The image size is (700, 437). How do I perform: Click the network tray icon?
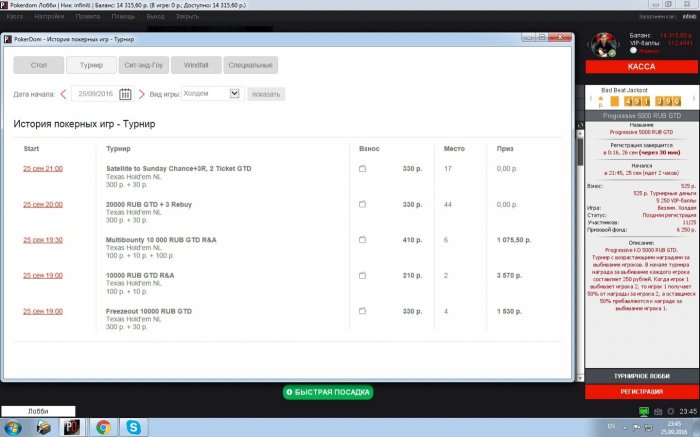point(648,428)
